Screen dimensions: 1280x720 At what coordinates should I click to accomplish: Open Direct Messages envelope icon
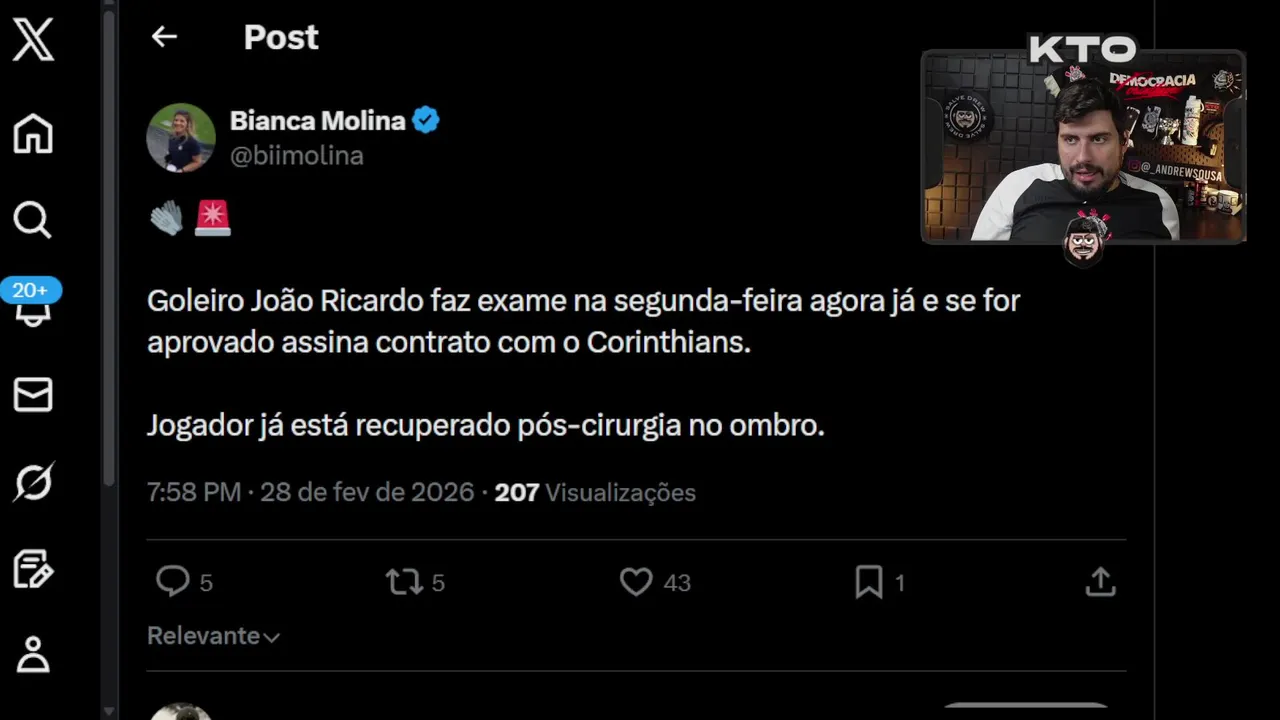coord(33,395)
